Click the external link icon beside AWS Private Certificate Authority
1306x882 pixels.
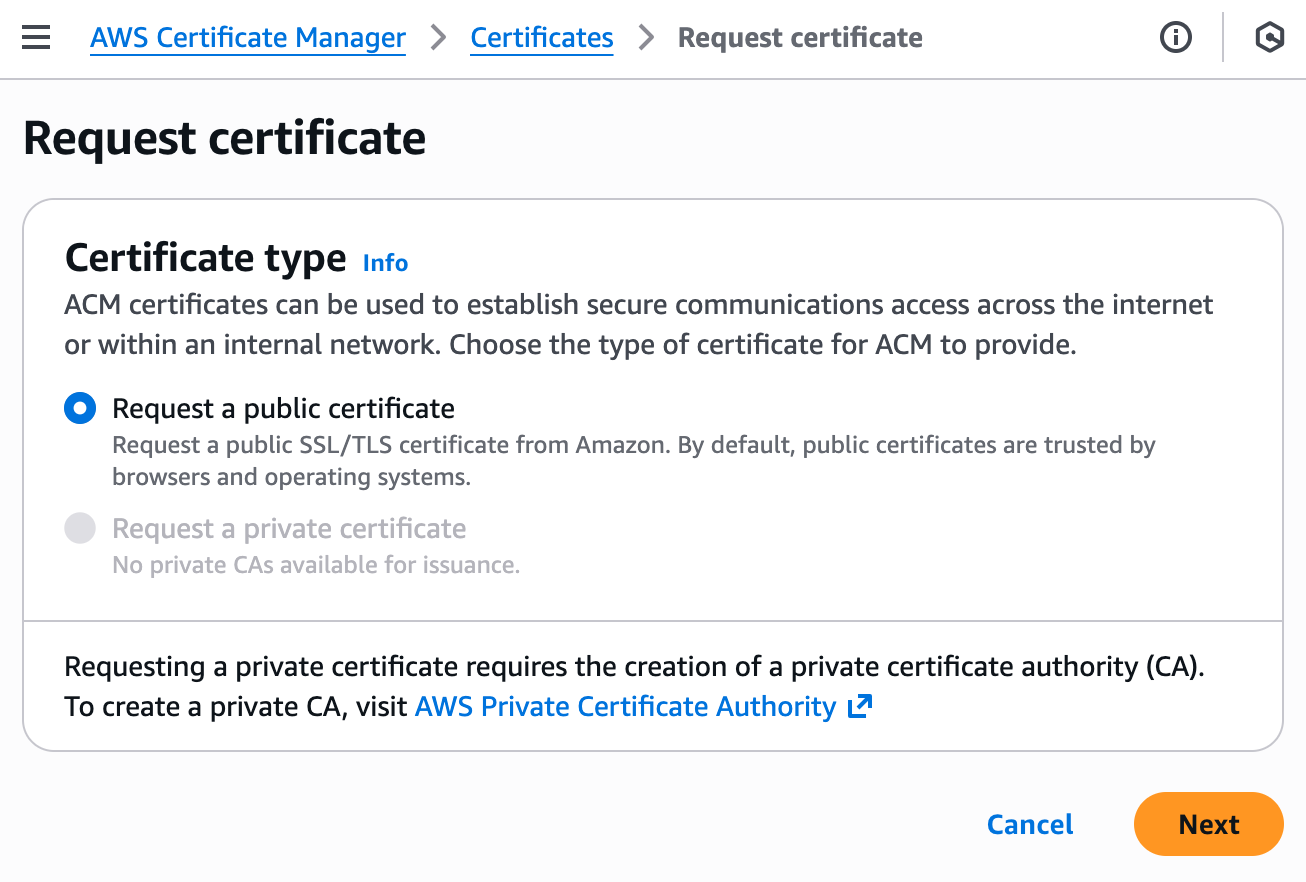coord(859,706)
